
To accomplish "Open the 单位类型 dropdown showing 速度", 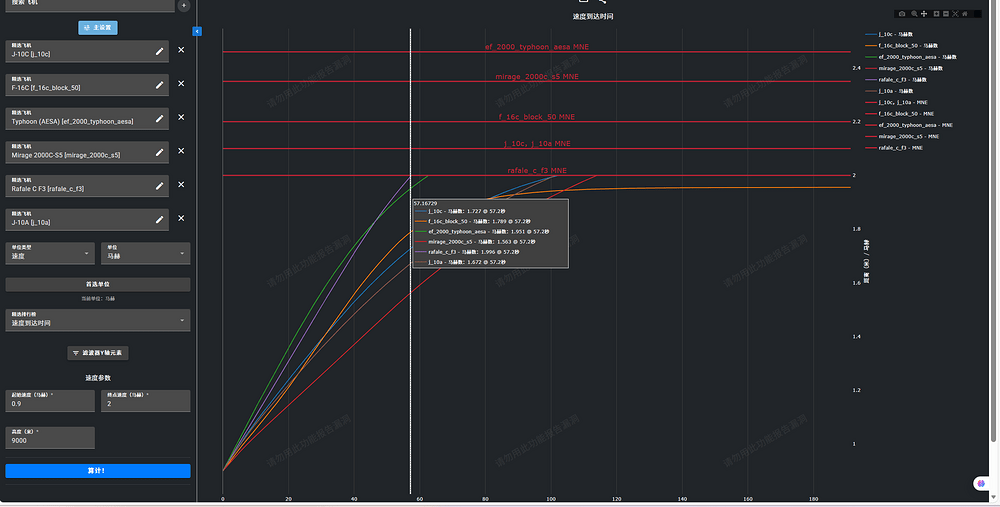I will pos(50,253).
